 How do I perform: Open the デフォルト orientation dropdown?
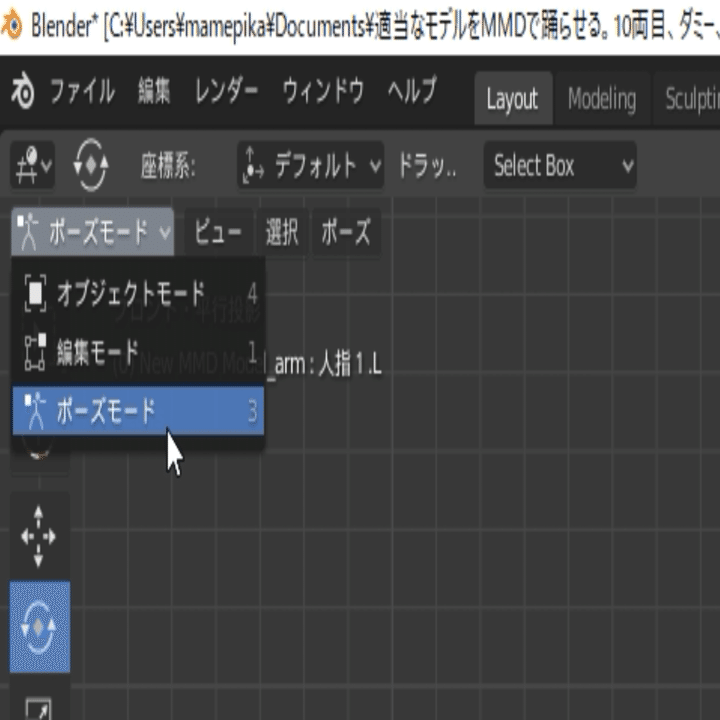point(310,165)
